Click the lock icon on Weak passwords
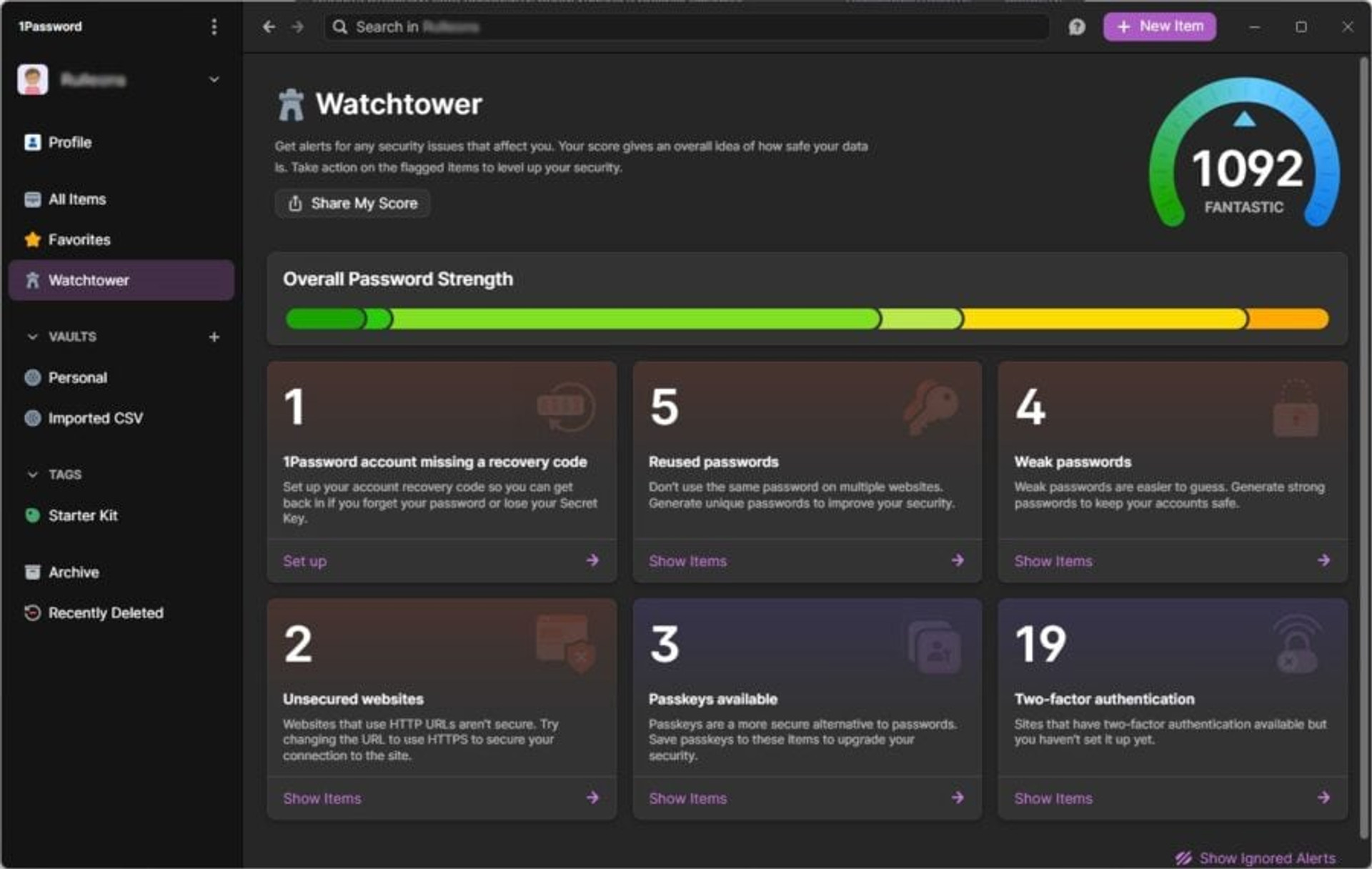1372x869 pixels. (1296, 408)
